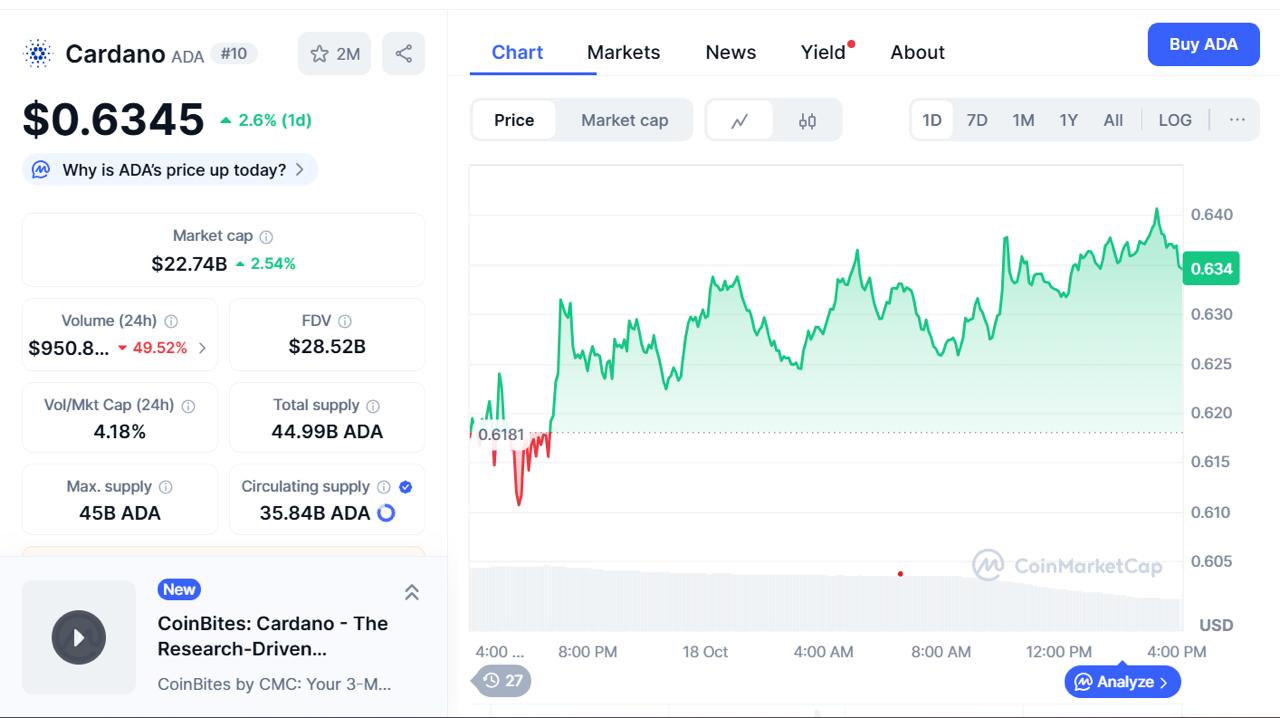Screen dimensions: 1280x718
Task: Add Cardano to watchlist with star button
Action: click(x=334, y=54)
